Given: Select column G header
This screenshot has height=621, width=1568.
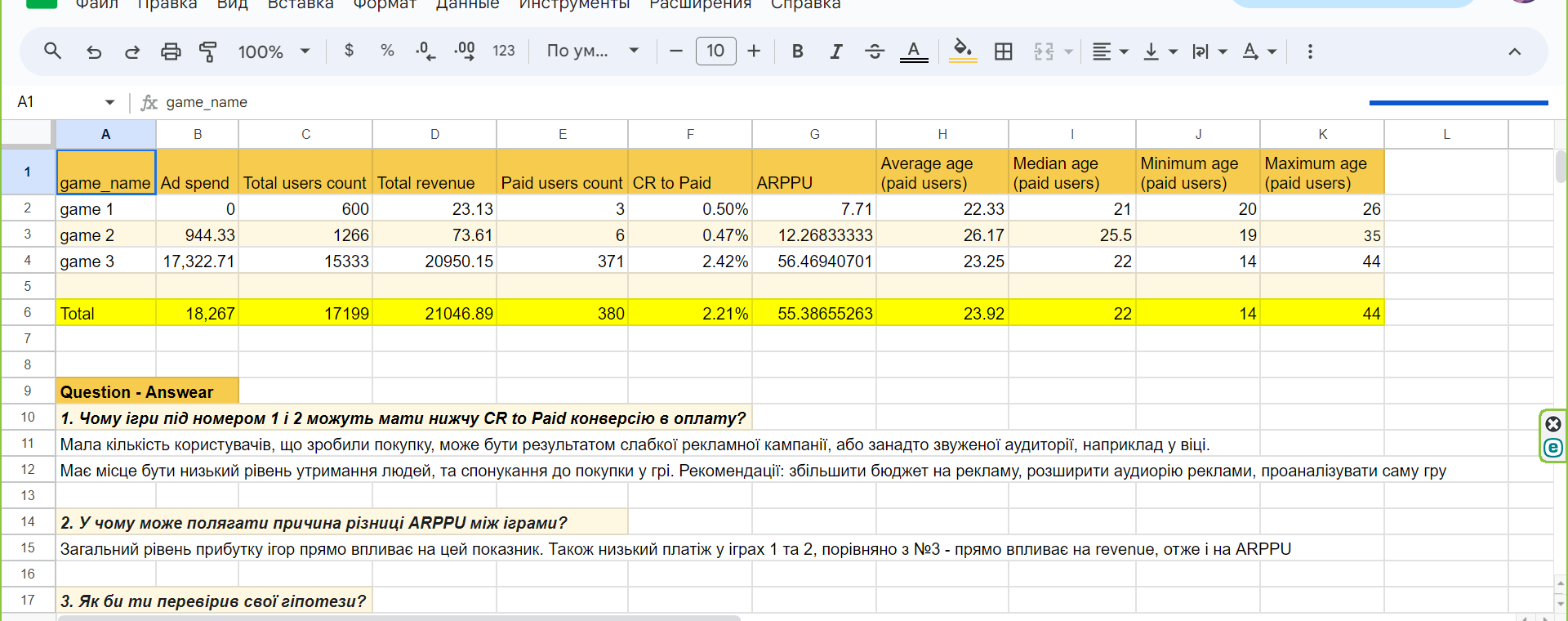Looking at the screenshot, I should click(x=814, y=134).
